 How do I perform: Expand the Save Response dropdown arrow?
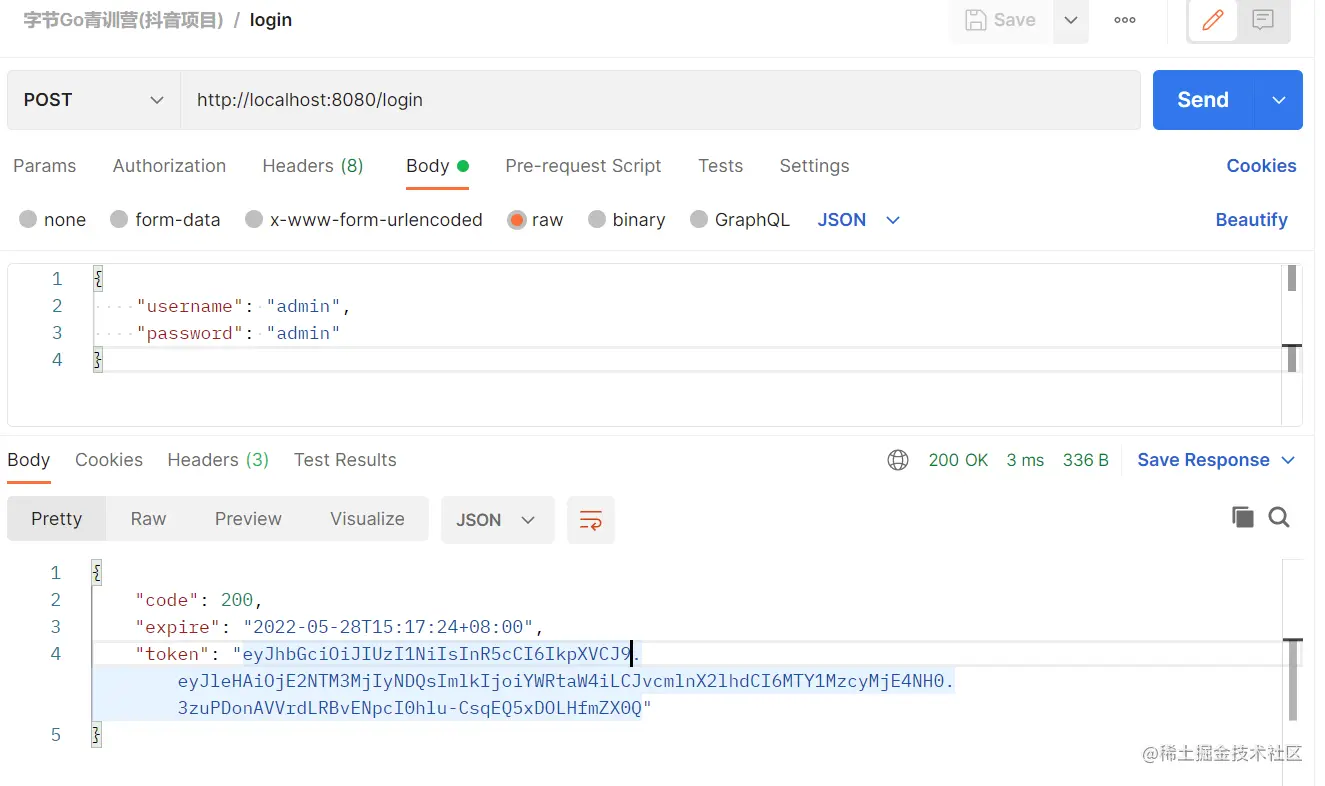[x=1287, y=460]
